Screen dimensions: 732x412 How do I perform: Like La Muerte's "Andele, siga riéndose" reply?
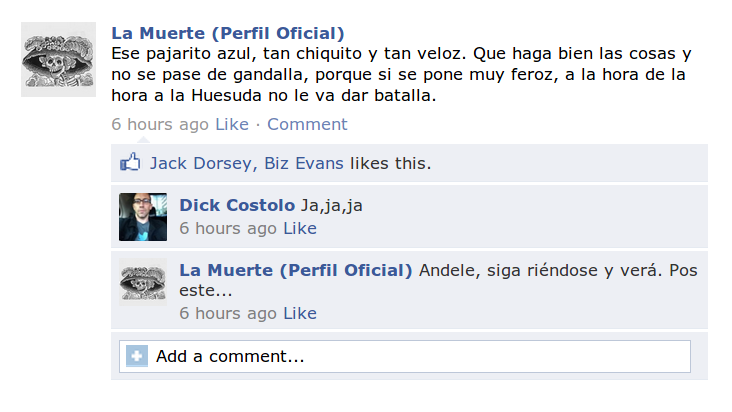tap(300, 313)
